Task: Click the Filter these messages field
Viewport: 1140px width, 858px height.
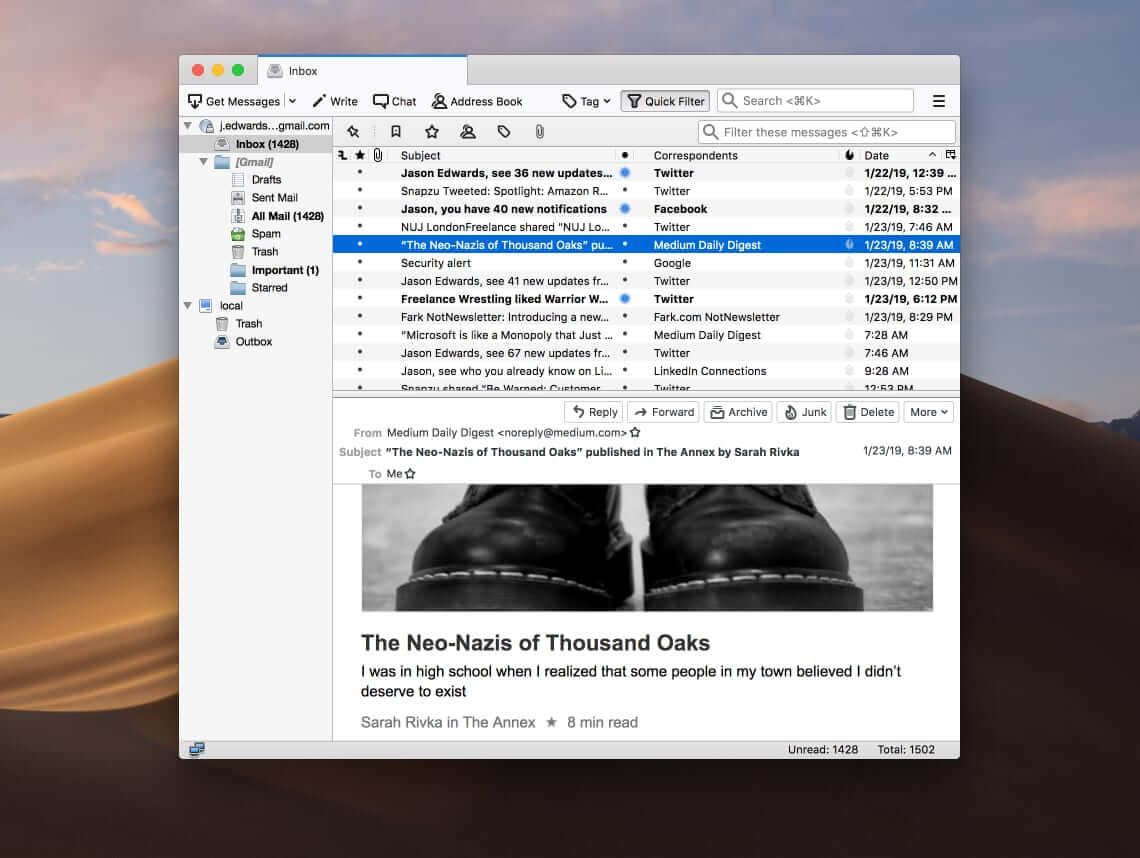Action: click(x=827, y=132)
